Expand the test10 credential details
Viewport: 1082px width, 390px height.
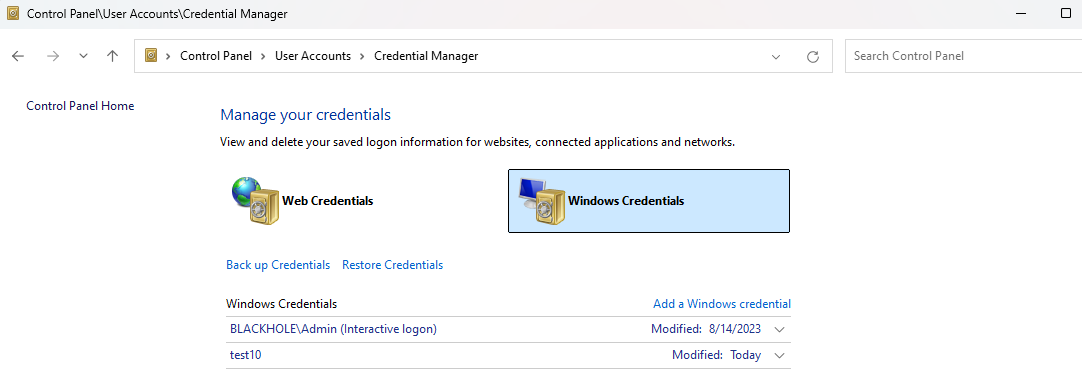tap(780, 355)
